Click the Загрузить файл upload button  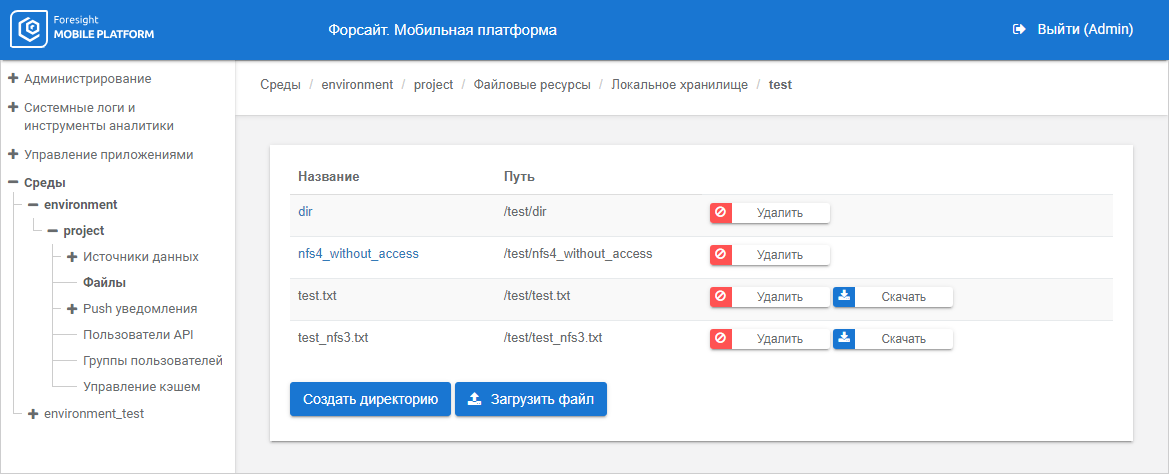click(x=531, y=399)
